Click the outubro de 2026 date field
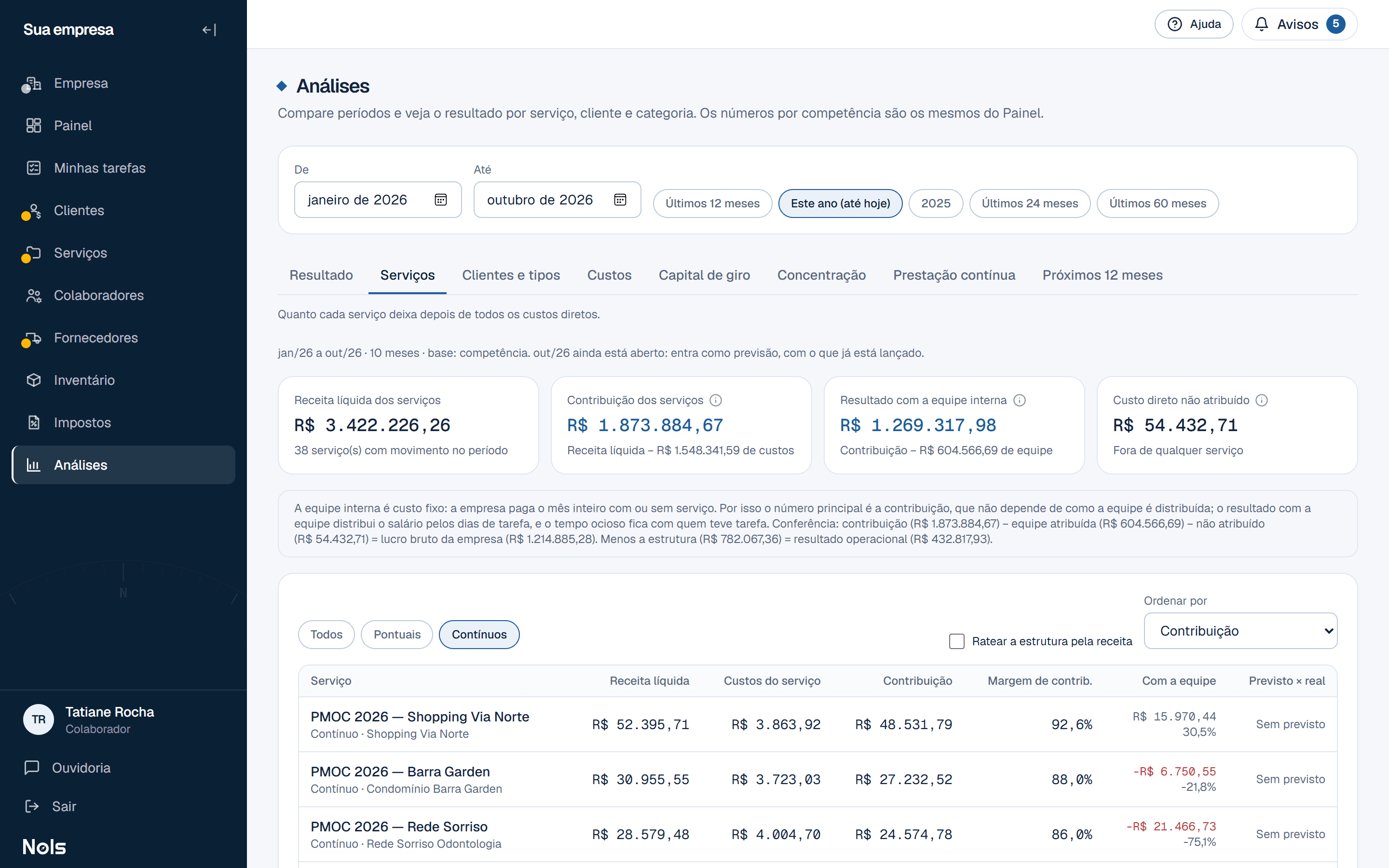This screenshot has height=868, width=1389. pyautogui.click(x=557, y=200)
